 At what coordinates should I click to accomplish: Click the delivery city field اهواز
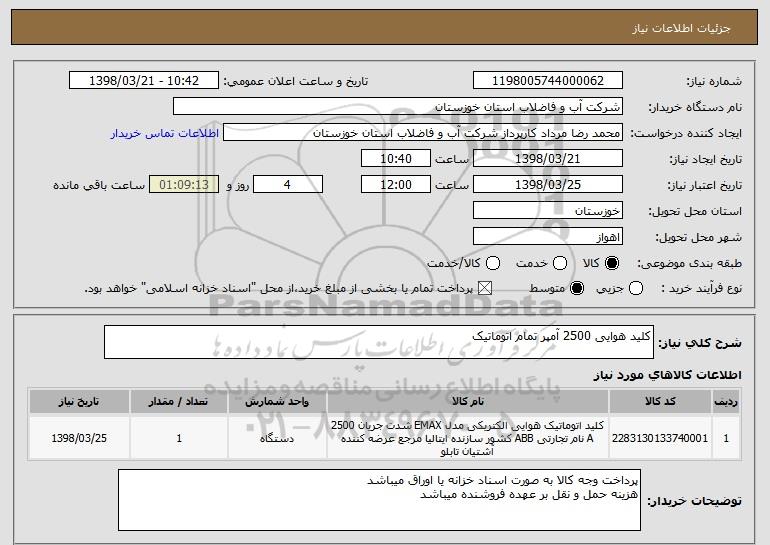coord(548,237)
